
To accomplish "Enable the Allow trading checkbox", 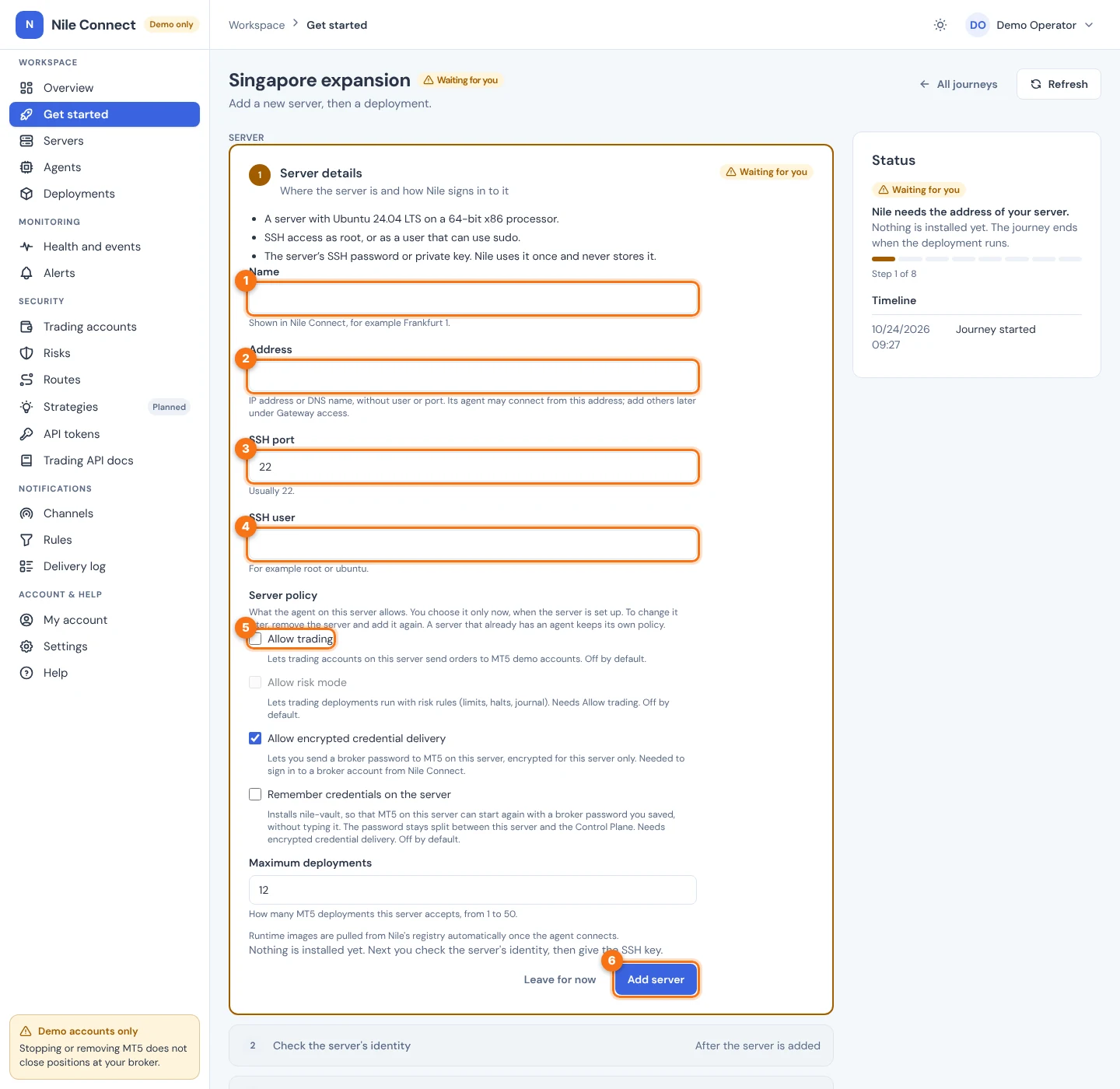I will [x=255, y=639].
